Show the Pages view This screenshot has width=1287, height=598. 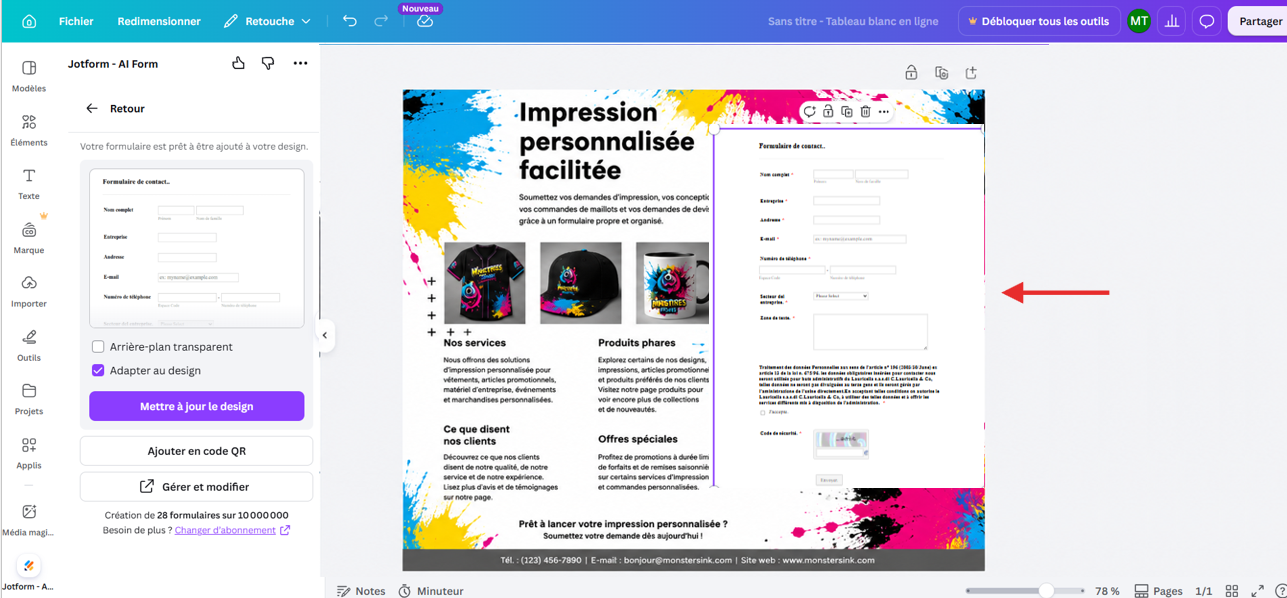point(1158,591)
